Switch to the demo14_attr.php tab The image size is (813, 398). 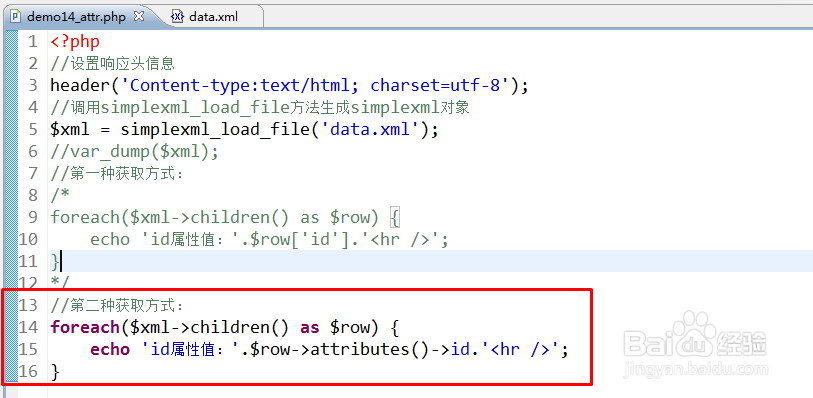pos(76,17)
